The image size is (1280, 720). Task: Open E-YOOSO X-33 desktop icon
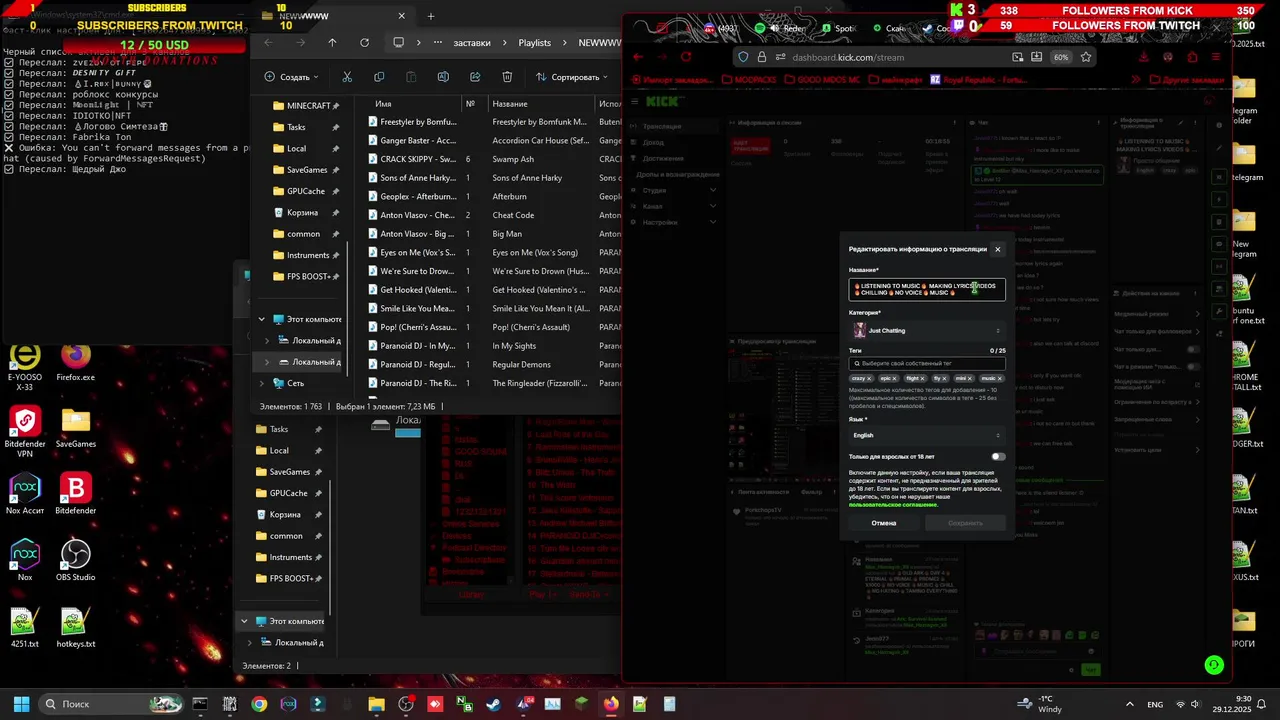(25, 367)
